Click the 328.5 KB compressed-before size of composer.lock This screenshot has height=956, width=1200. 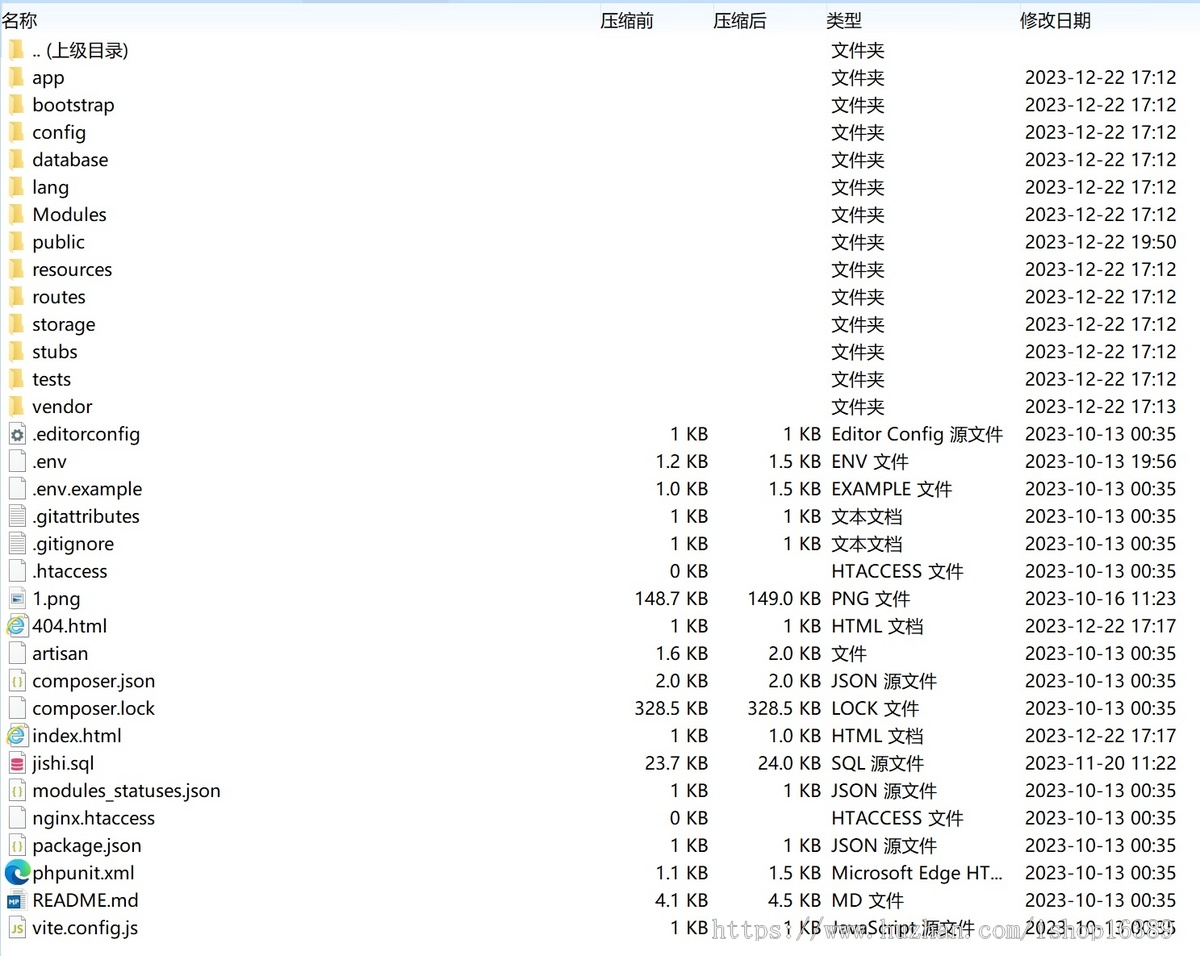(x=671, y=709)
